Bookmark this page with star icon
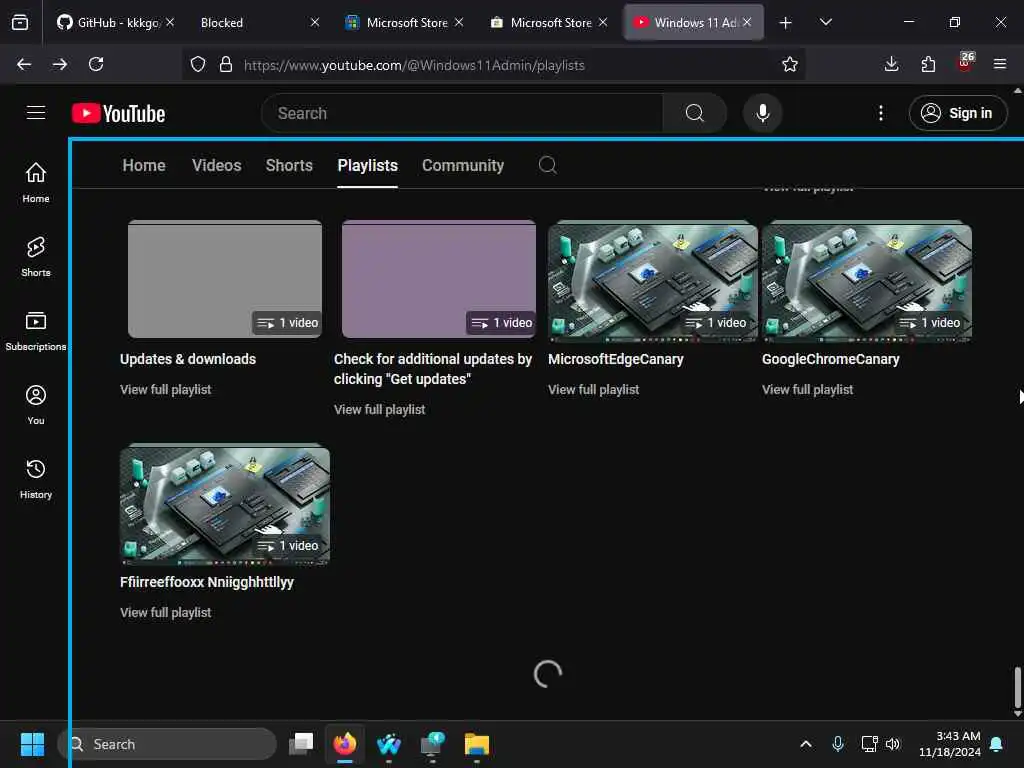The image size is (1024, 768). coord(790,64)
